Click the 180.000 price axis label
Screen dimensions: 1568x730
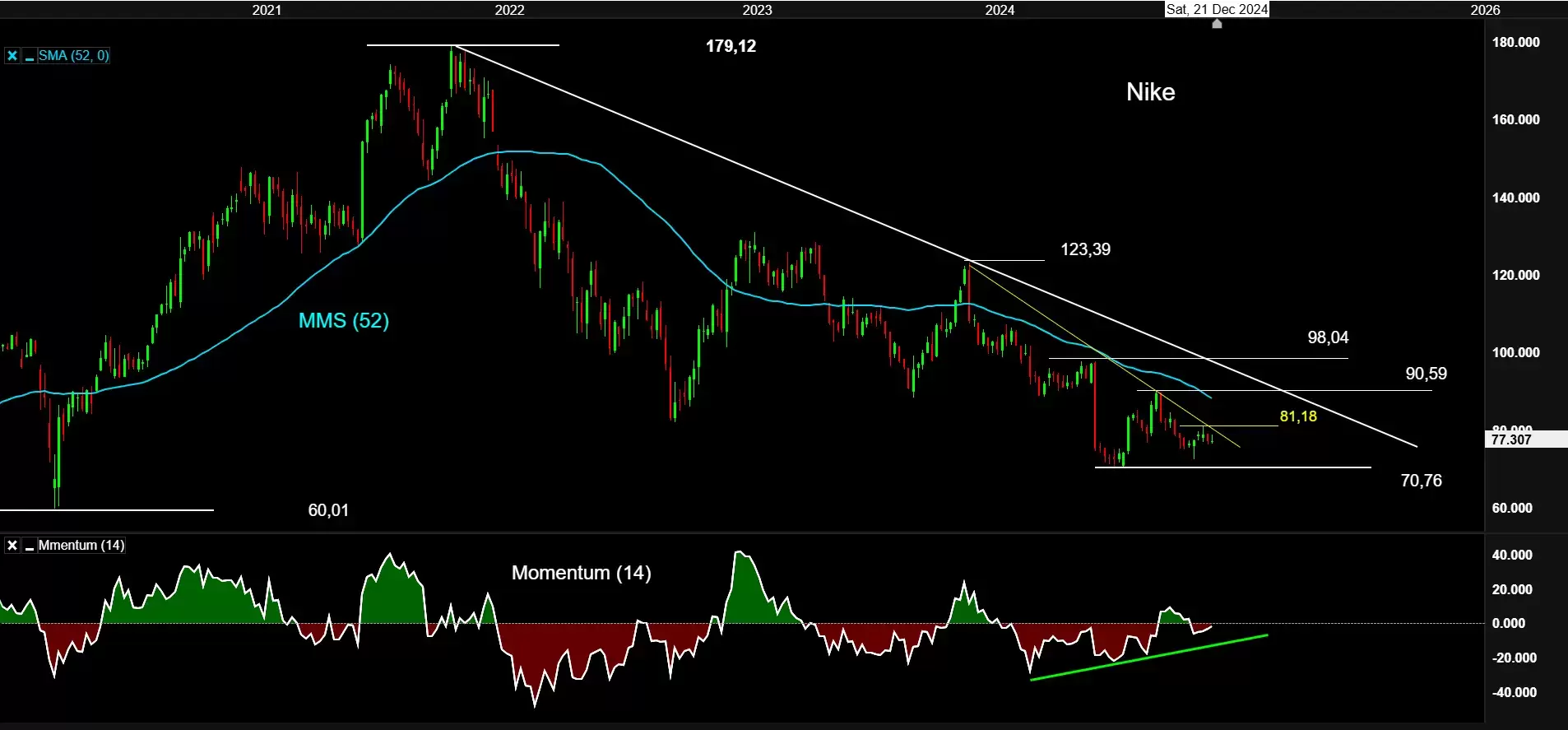tap(1515, 43)
